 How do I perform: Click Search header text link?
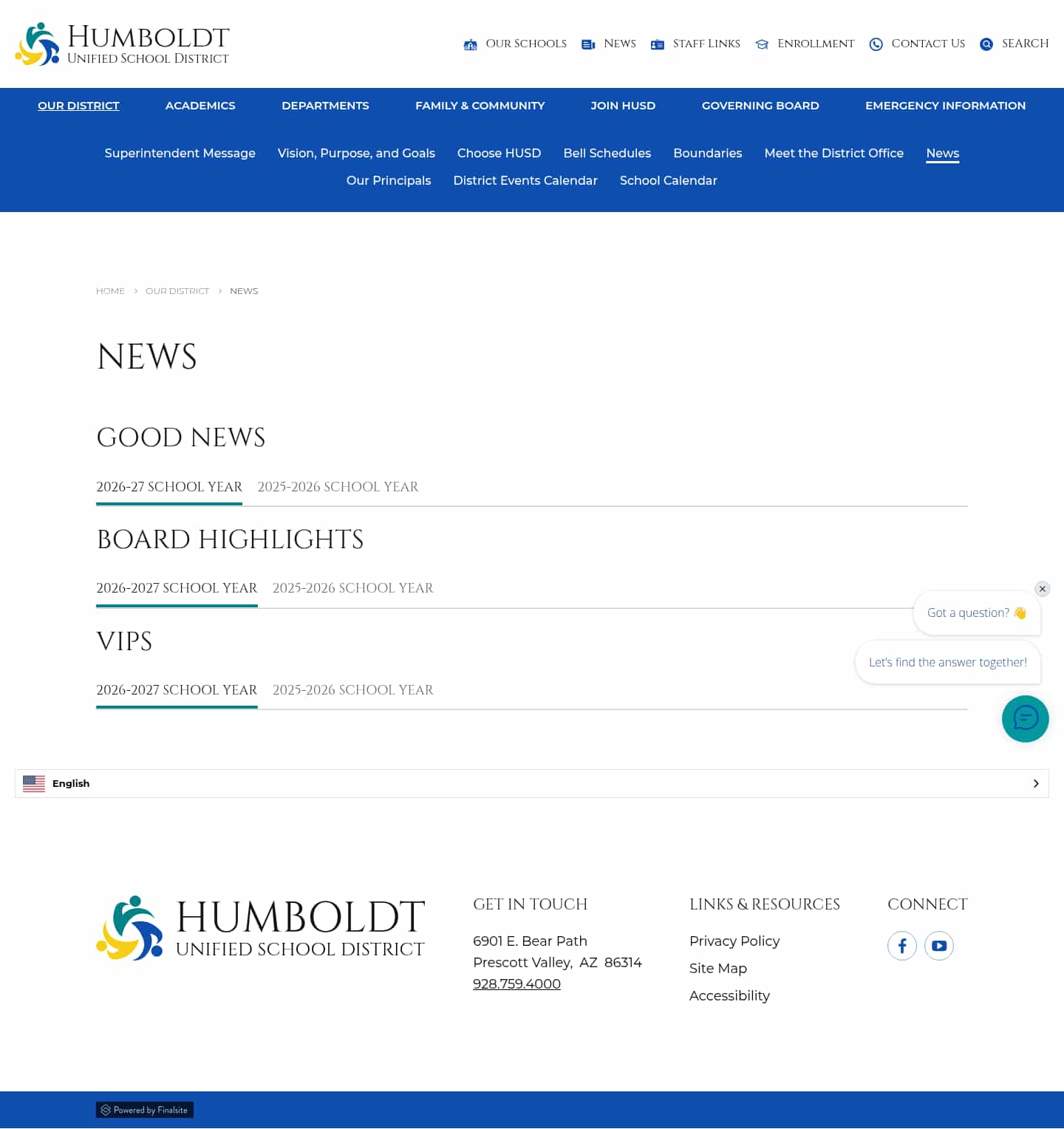(x=1026, y=44)
